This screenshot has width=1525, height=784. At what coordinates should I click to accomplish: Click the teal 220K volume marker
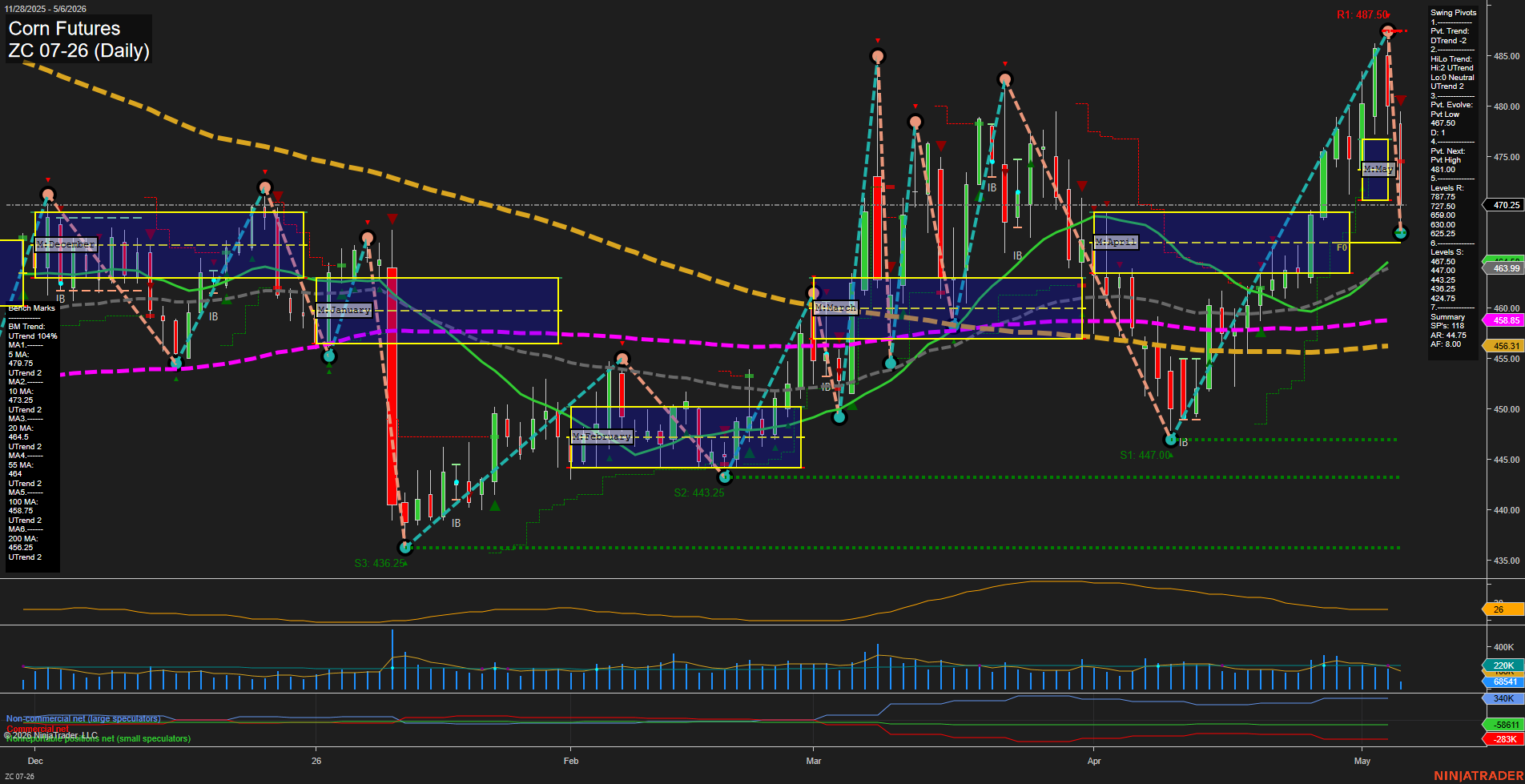[x=1504, y=665]
